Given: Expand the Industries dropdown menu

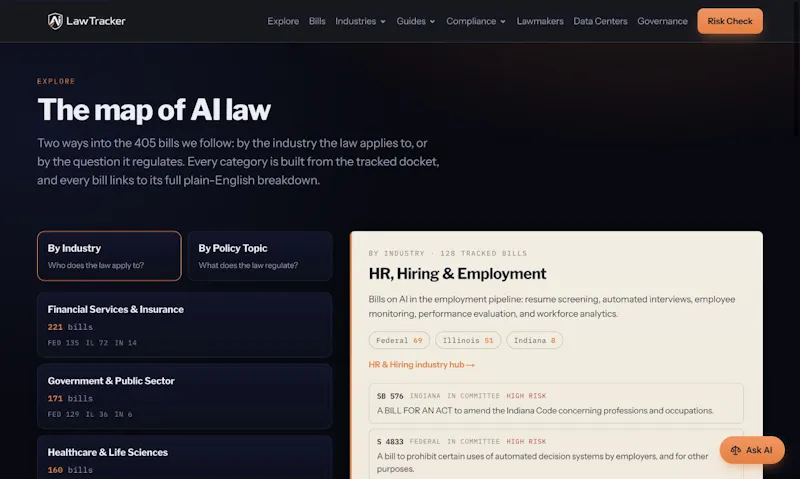Looking at the screenshot, I should 360,21.
